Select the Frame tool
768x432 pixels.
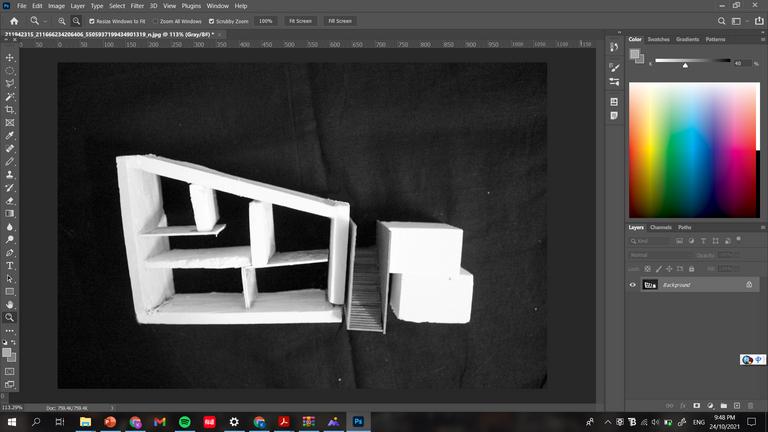[x=10, y=122]
